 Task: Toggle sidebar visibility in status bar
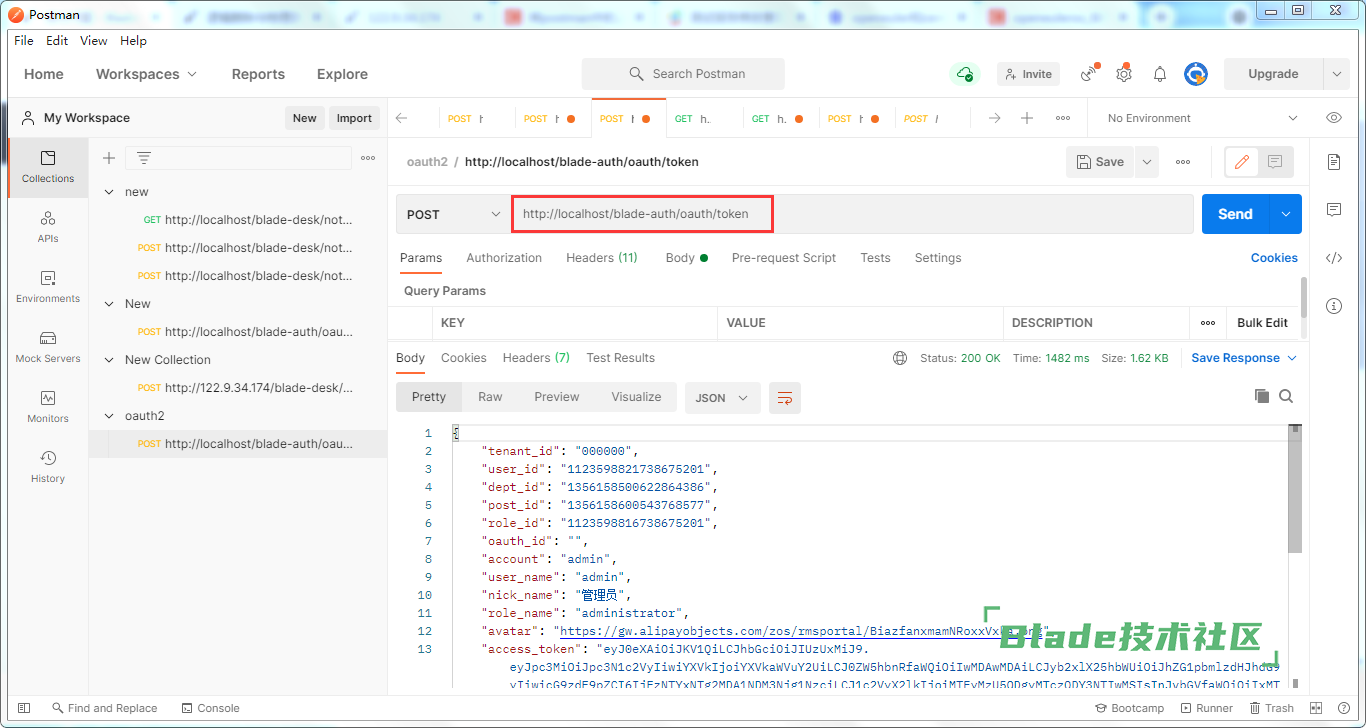coord(24,708)
